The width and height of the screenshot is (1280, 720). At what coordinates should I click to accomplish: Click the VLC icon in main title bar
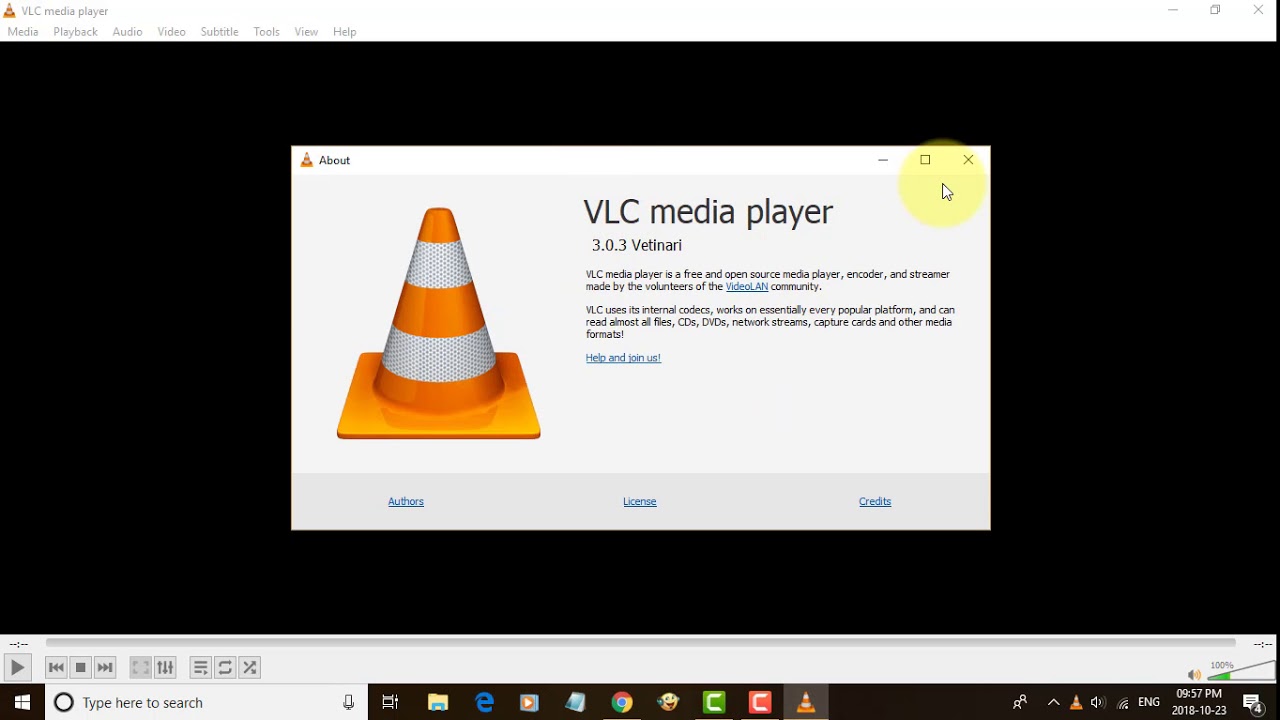pyautogui.click(x=10, y=11)
